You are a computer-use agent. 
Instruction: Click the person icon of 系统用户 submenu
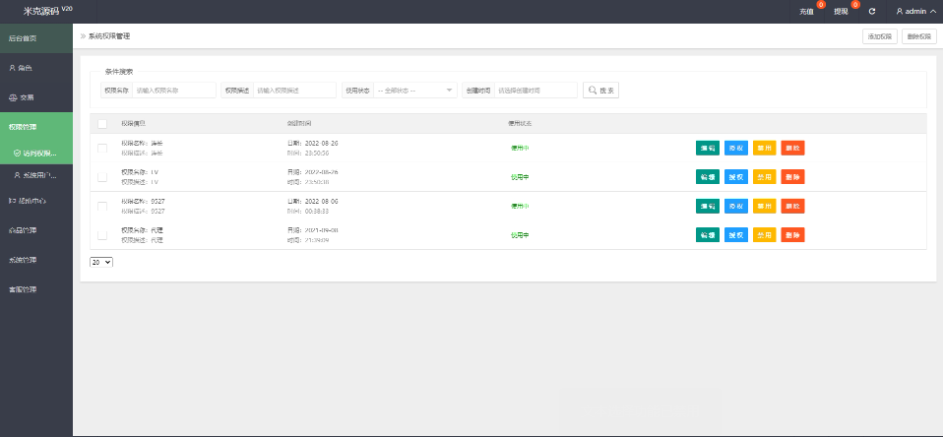17,176
